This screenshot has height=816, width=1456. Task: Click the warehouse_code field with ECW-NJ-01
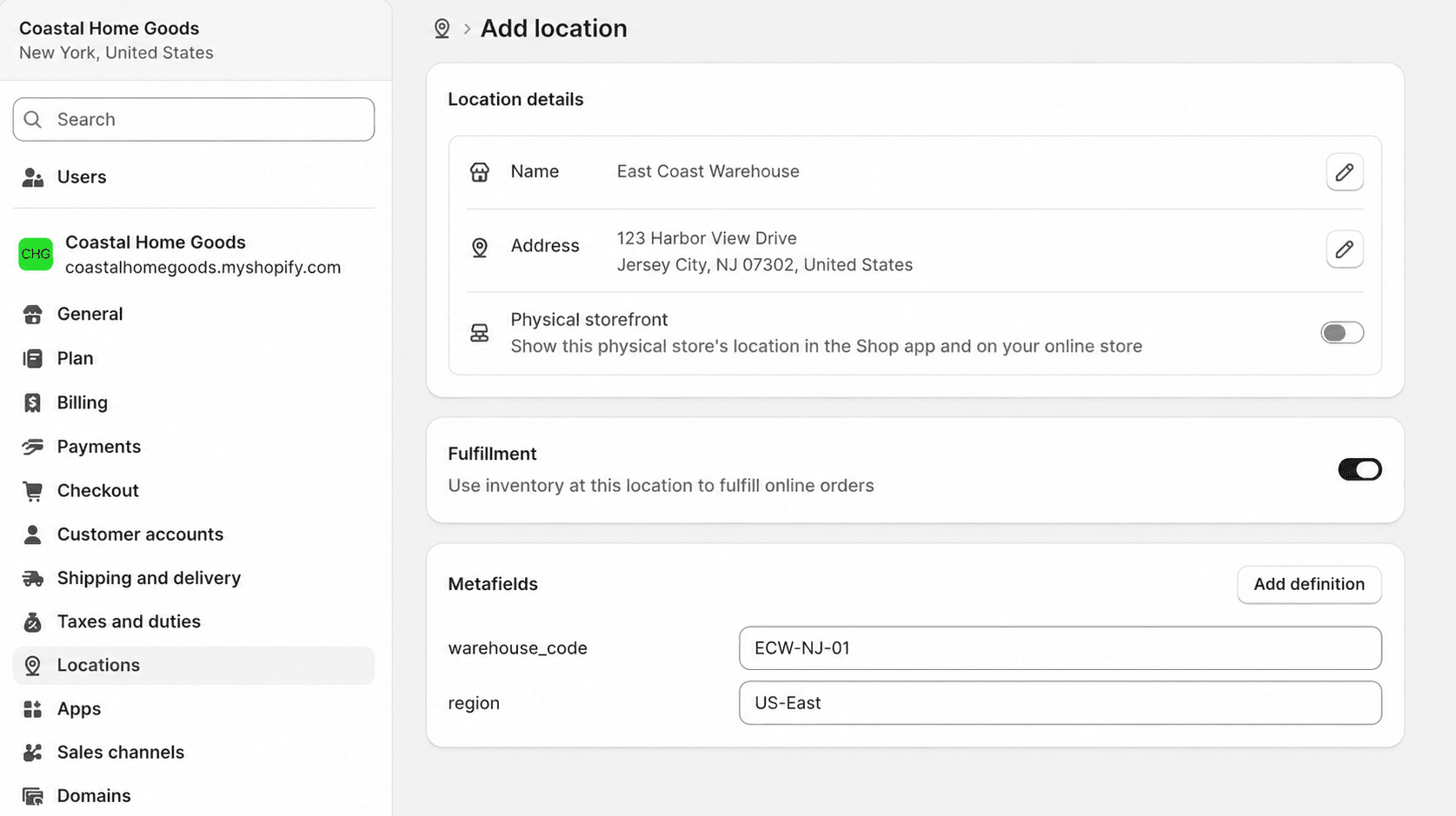pyautogui.click(x=1060, y=648)
